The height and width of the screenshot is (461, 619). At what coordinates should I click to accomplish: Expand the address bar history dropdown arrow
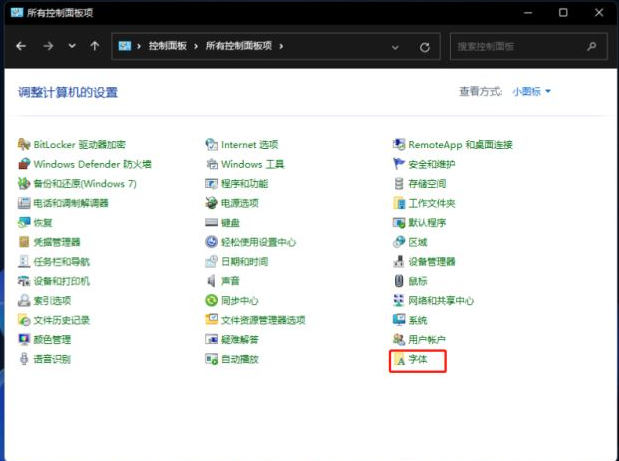400,47
